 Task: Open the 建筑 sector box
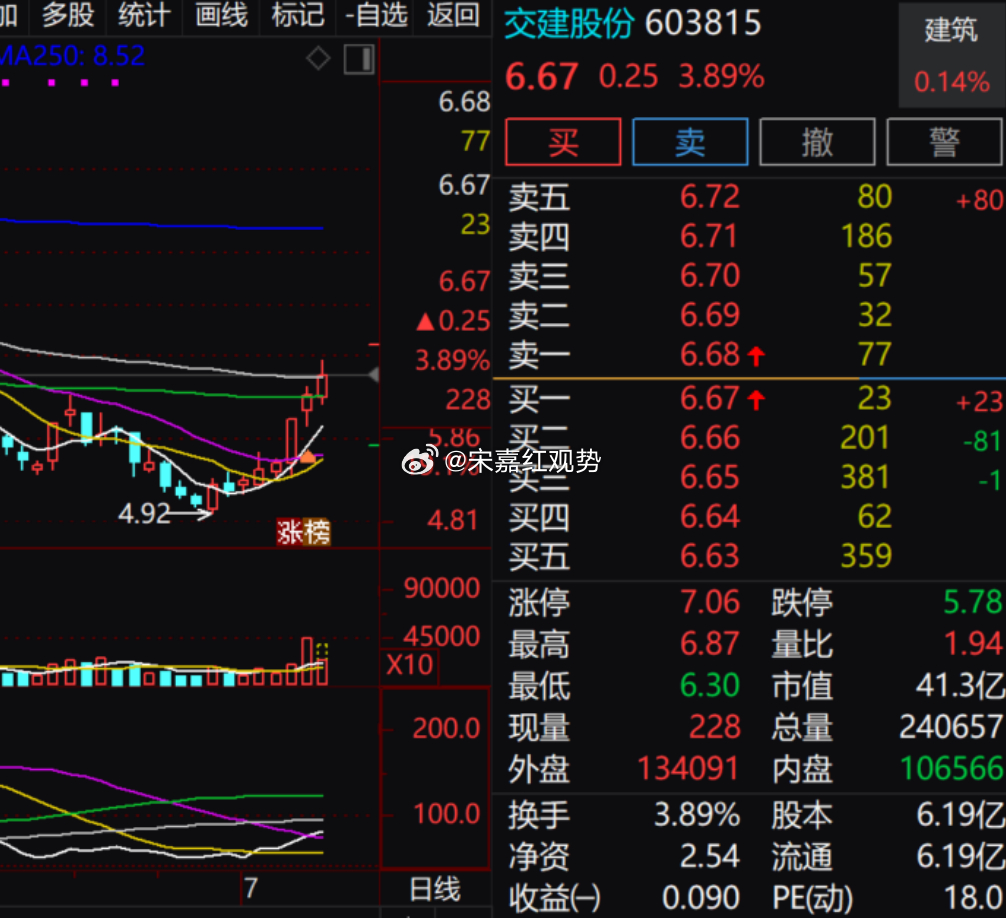point(951,55)
